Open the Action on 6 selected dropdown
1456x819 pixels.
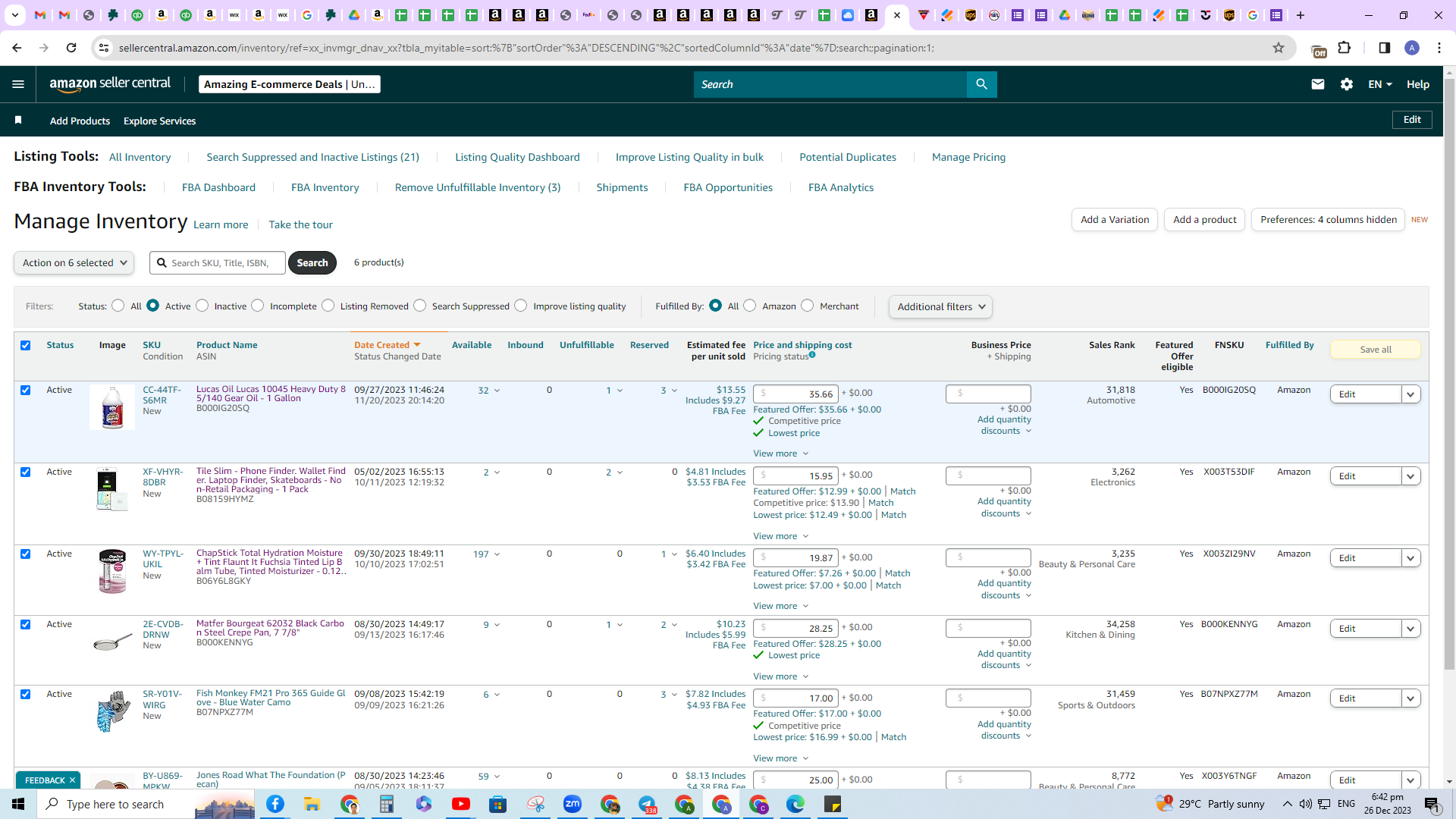pyautogui.click(x=74, y=263)
